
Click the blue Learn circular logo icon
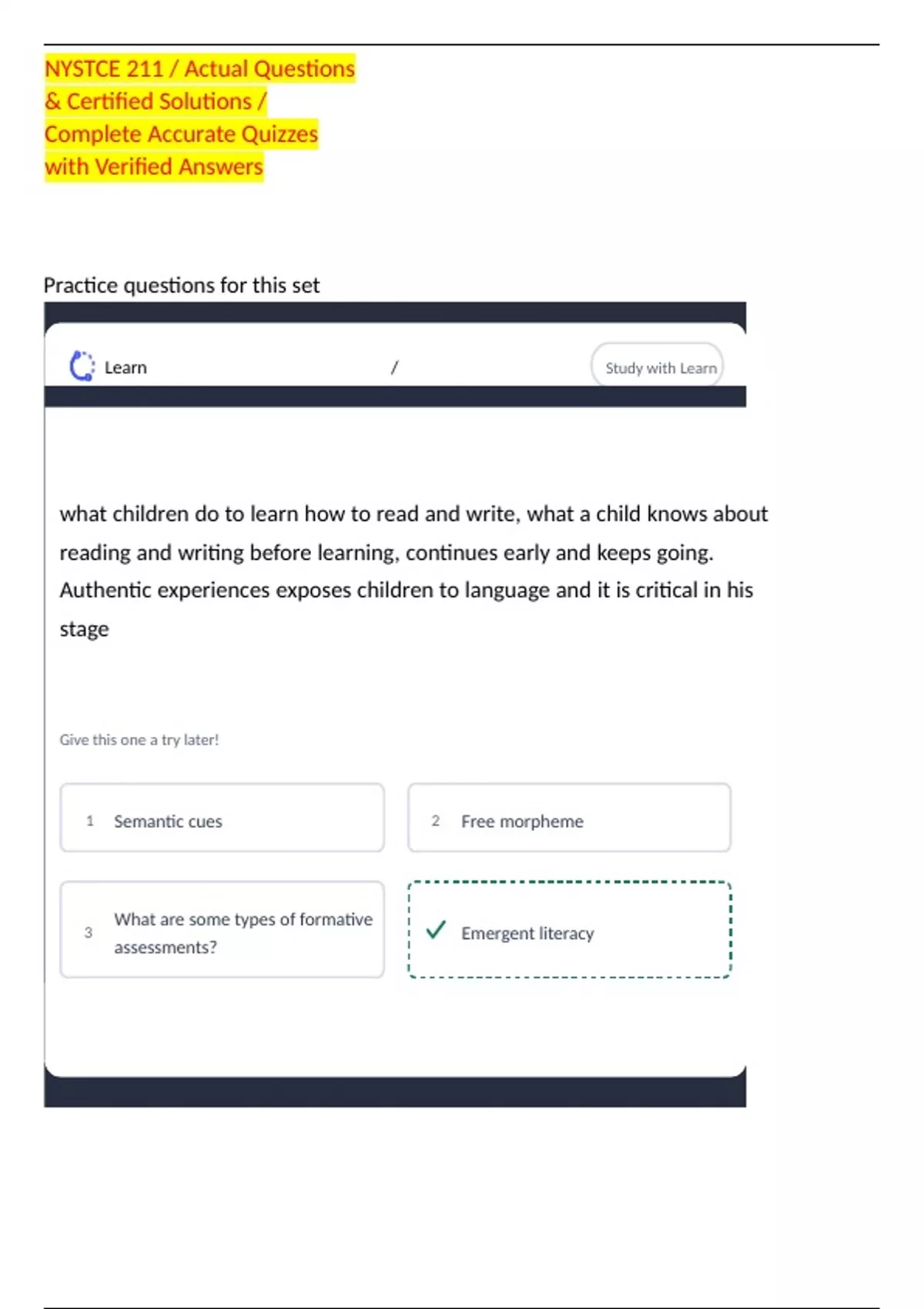tap(82, 367)
